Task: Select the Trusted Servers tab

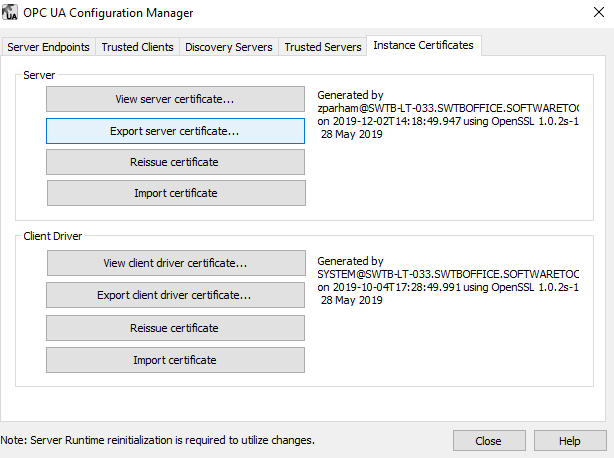Action: pos(323,47)
